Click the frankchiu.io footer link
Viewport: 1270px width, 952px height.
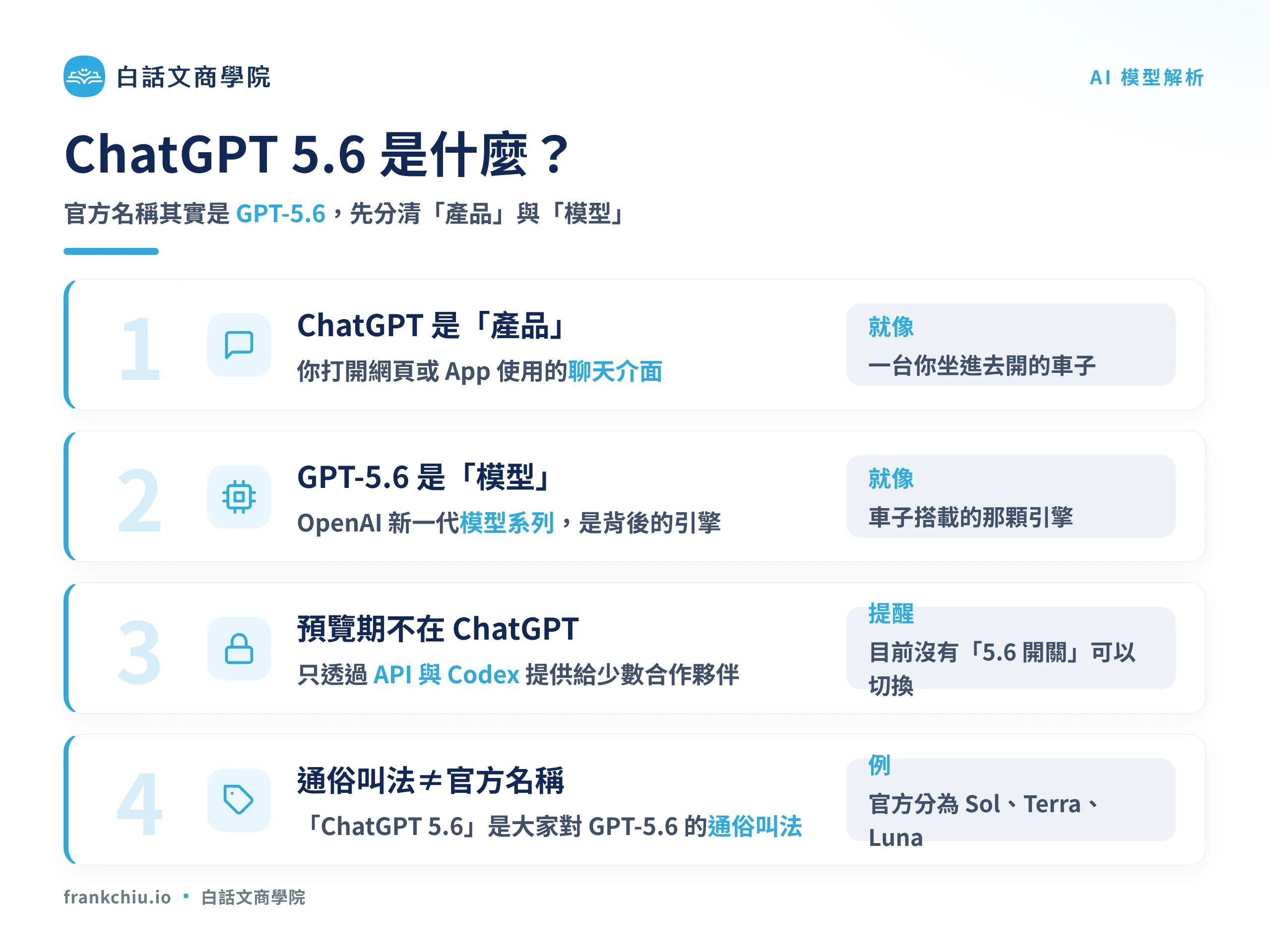click(x=117, y=897)
